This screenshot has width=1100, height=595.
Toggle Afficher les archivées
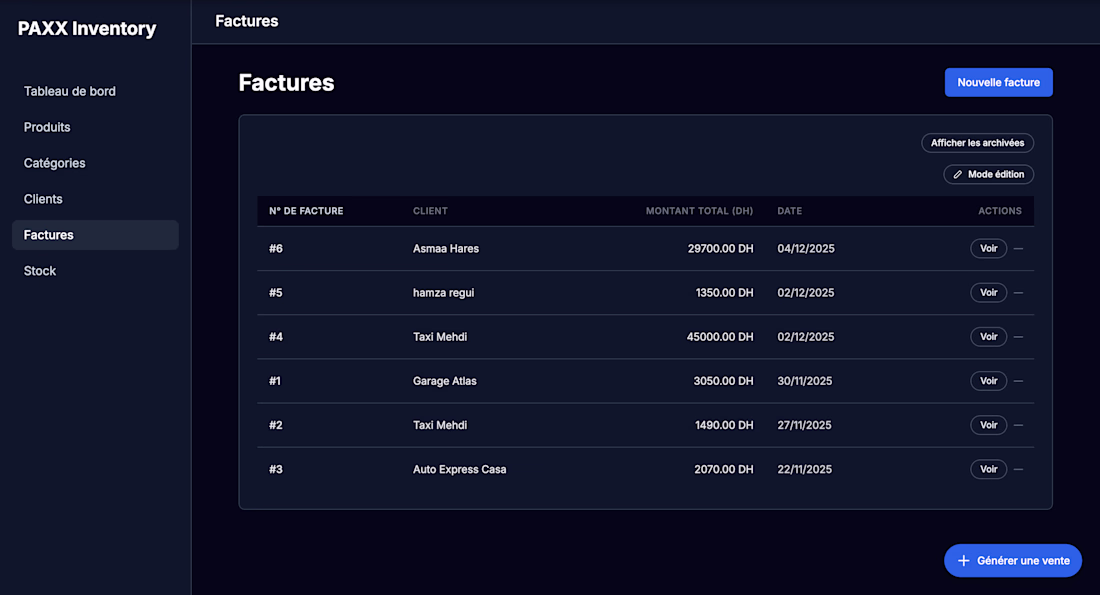(x=977, y=143)
